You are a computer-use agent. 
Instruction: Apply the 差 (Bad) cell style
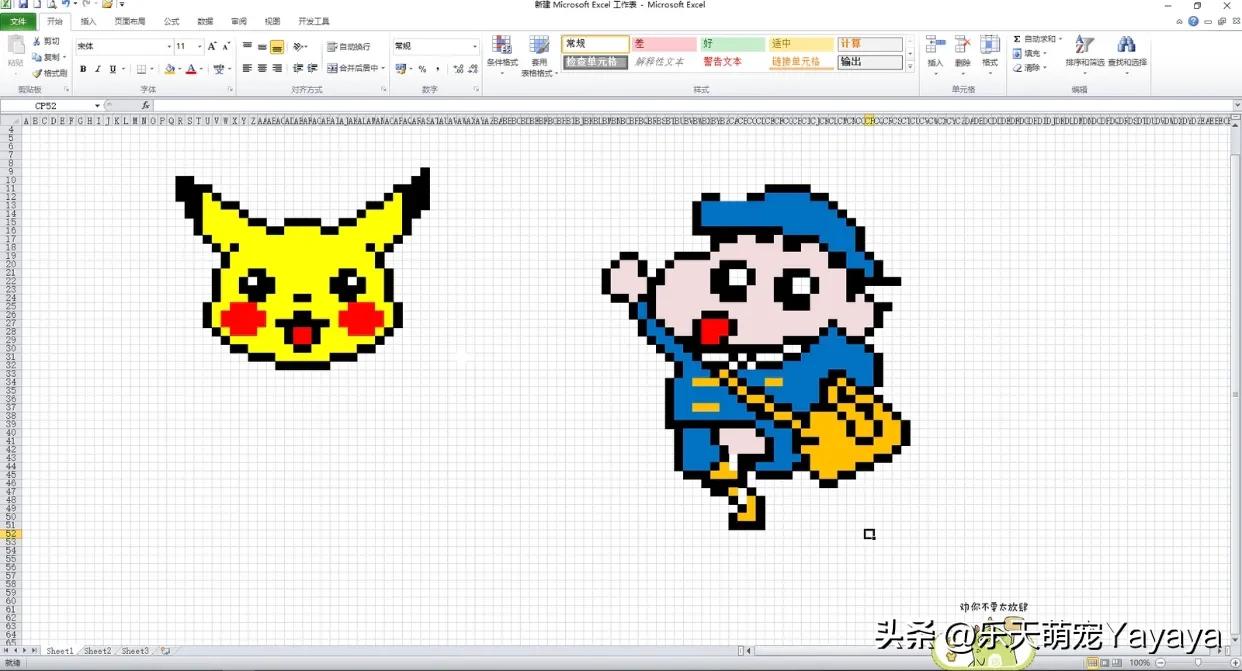[x=664, y=44]
